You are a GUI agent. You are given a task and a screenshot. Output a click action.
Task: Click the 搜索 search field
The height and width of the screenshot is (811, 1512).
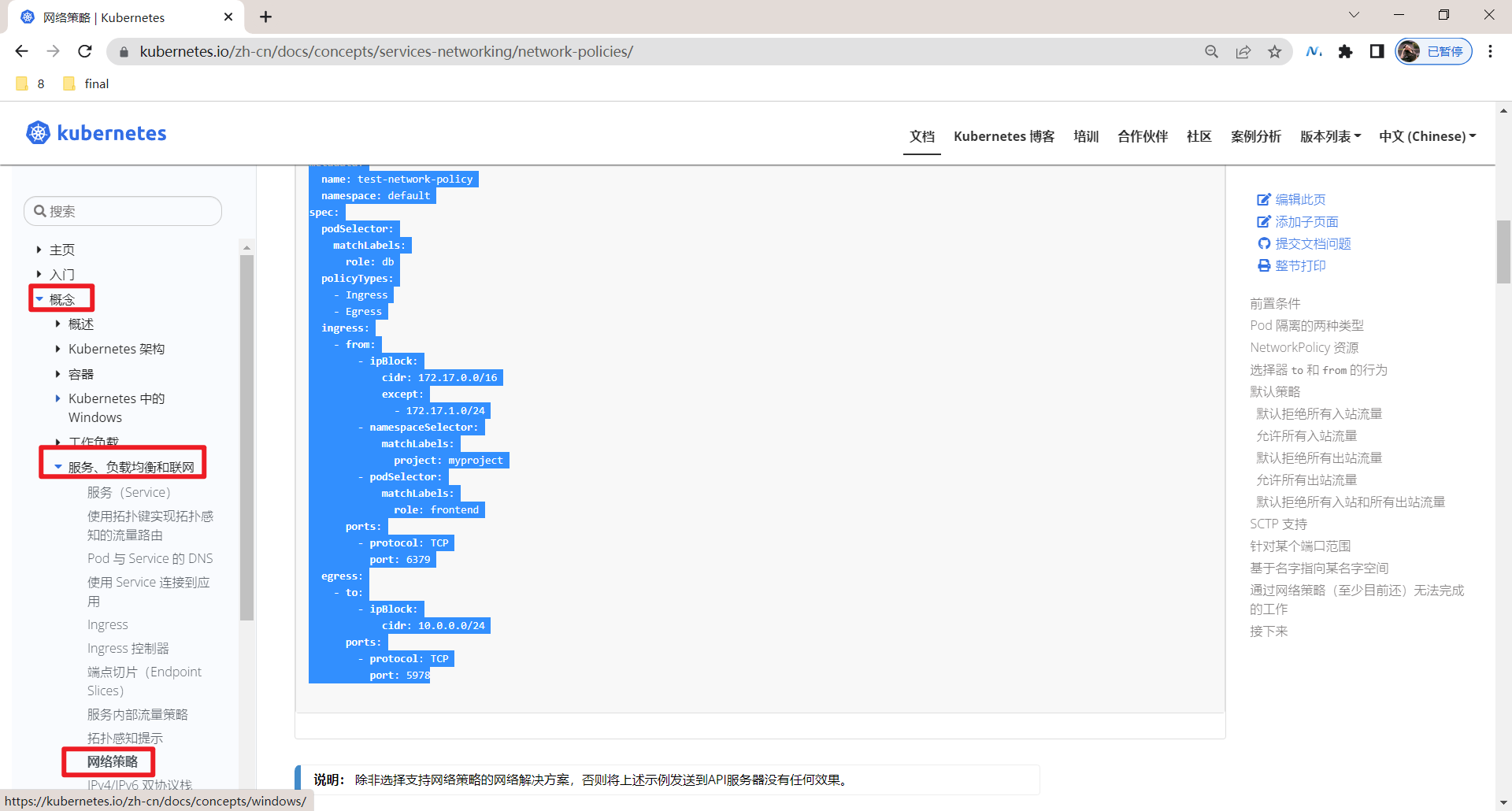123,211
